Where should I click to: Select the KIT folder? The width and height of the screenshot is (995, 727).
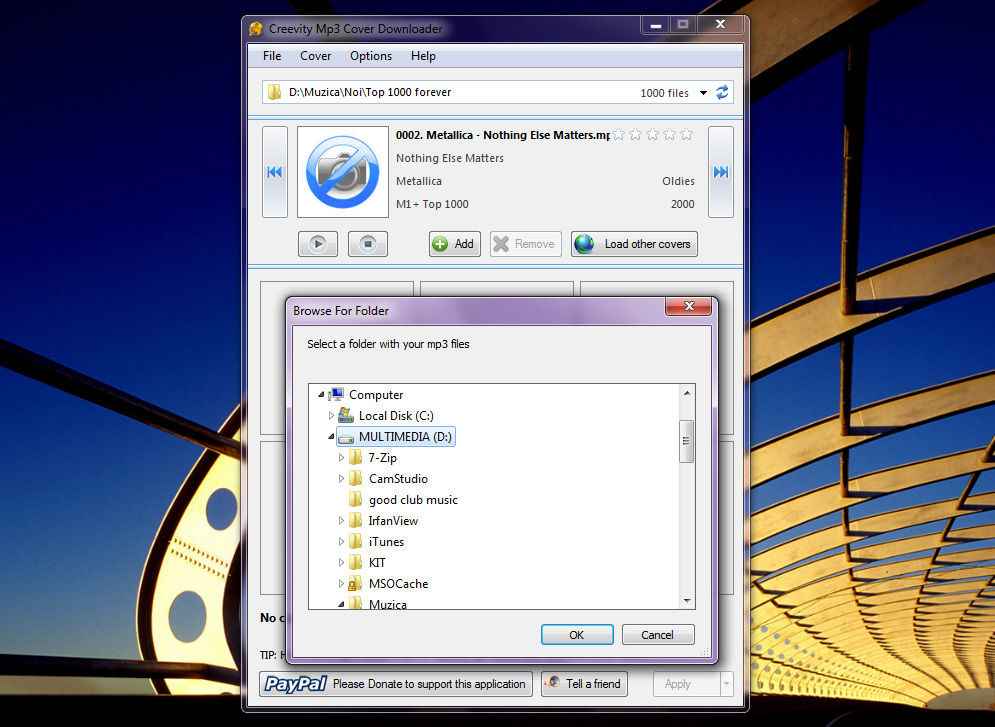(x=377, y=563)
